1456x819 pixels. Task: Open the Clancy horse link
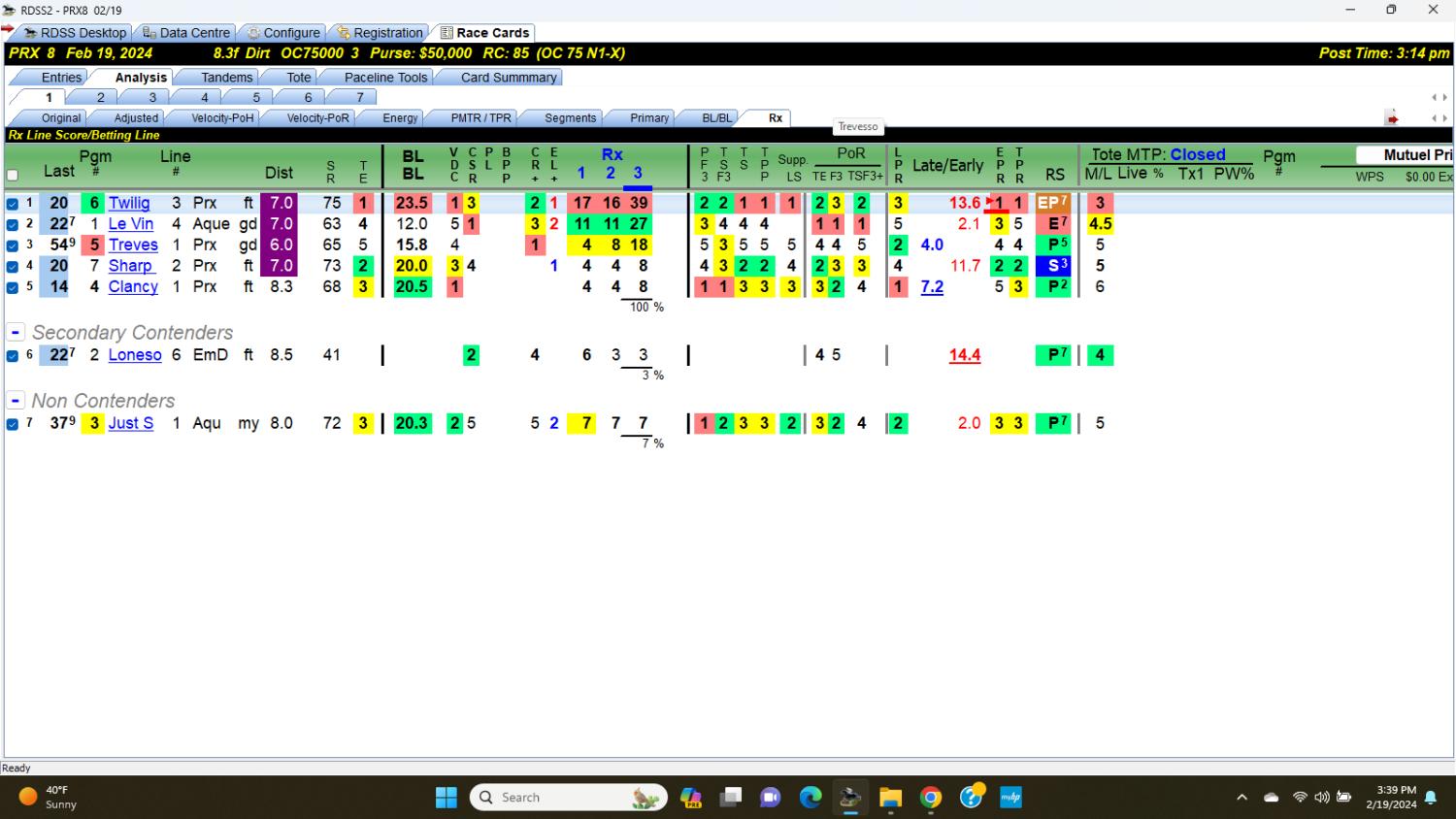coord(133,287)
